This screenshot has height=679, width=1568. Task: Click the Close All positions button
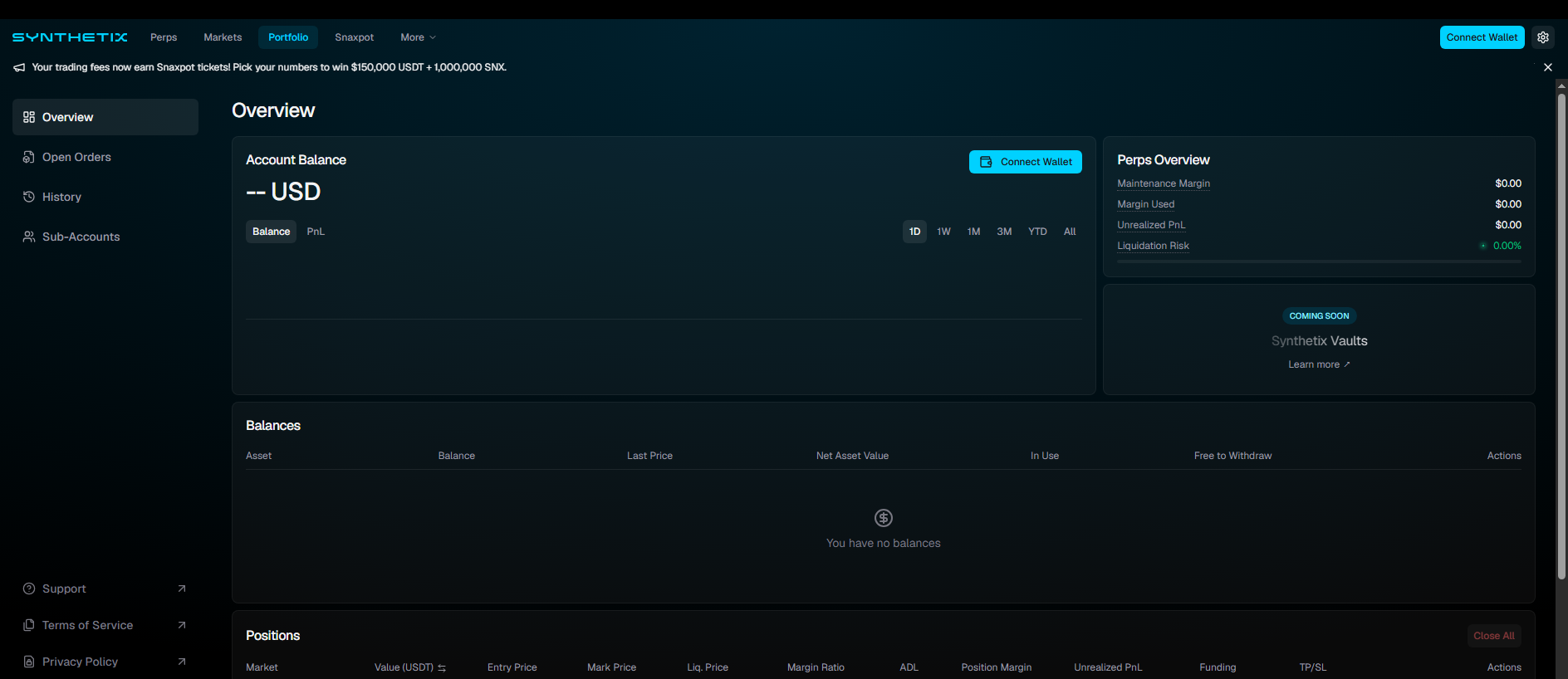click(x=1494, y=636)
